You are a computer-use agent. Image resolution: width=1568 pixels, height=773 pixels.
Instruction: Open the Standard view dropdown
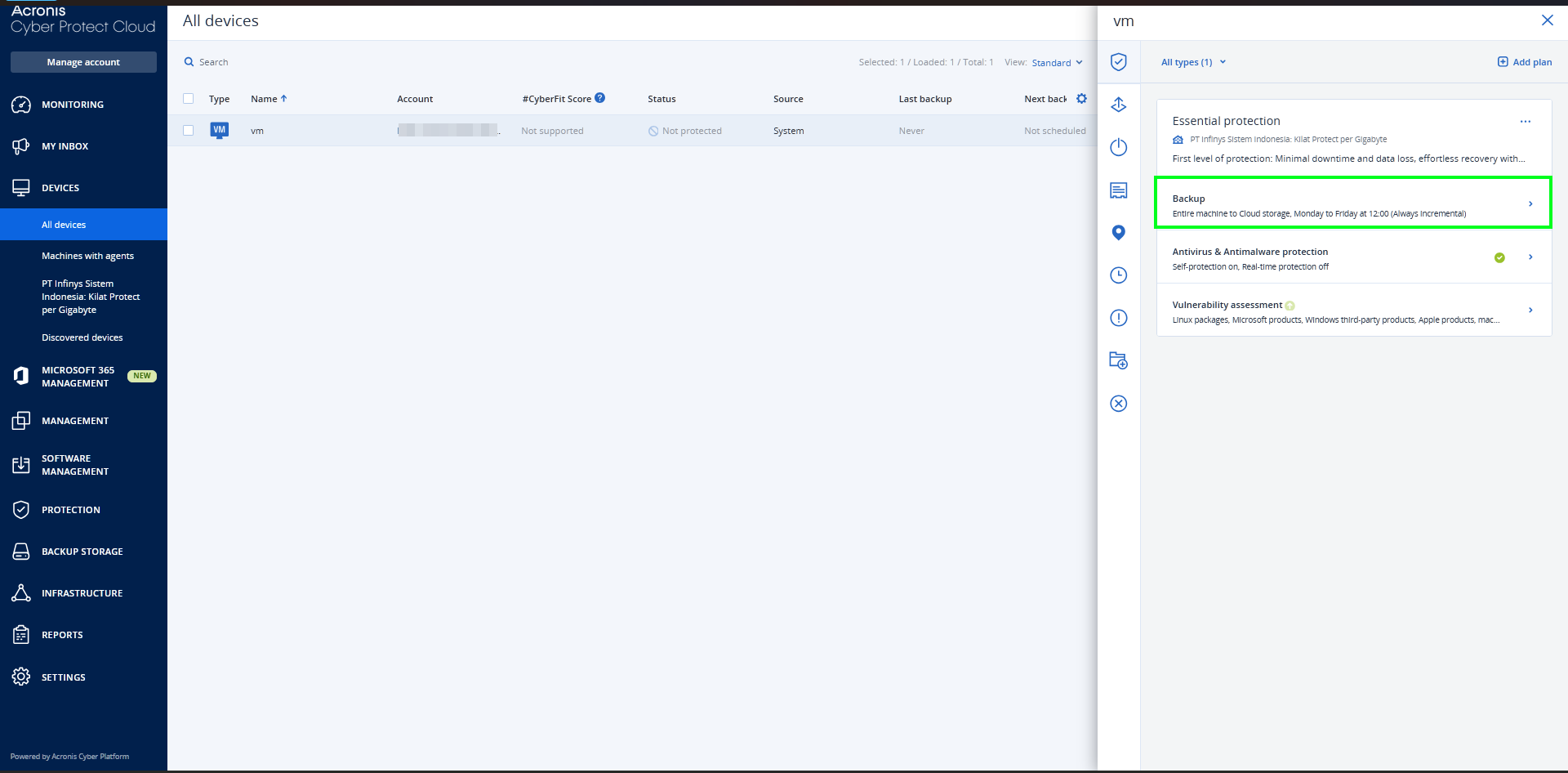(1057, 63)
